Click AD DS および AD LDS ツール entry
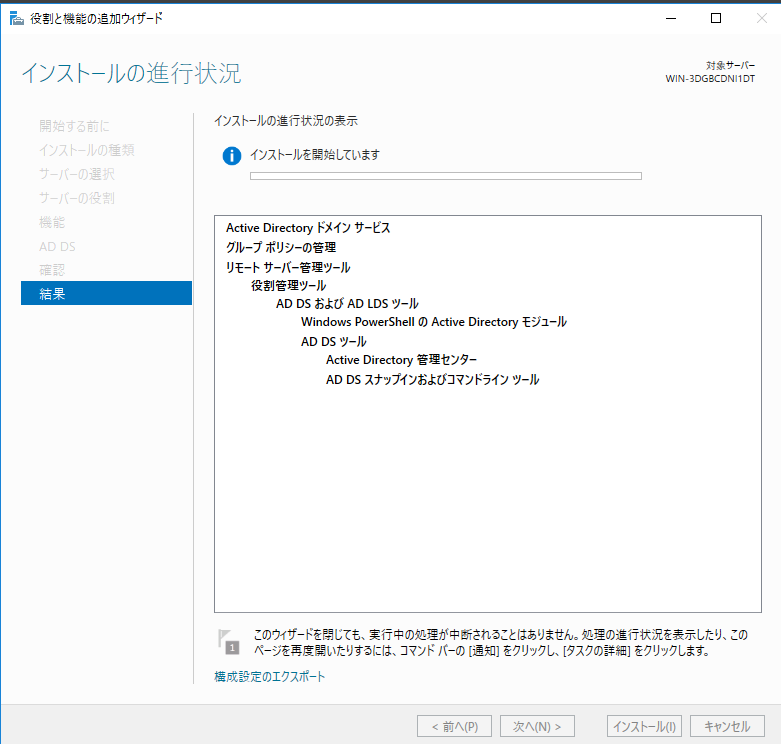The height and width of the screenshot is (744, 781). click(x=347, y=304)
